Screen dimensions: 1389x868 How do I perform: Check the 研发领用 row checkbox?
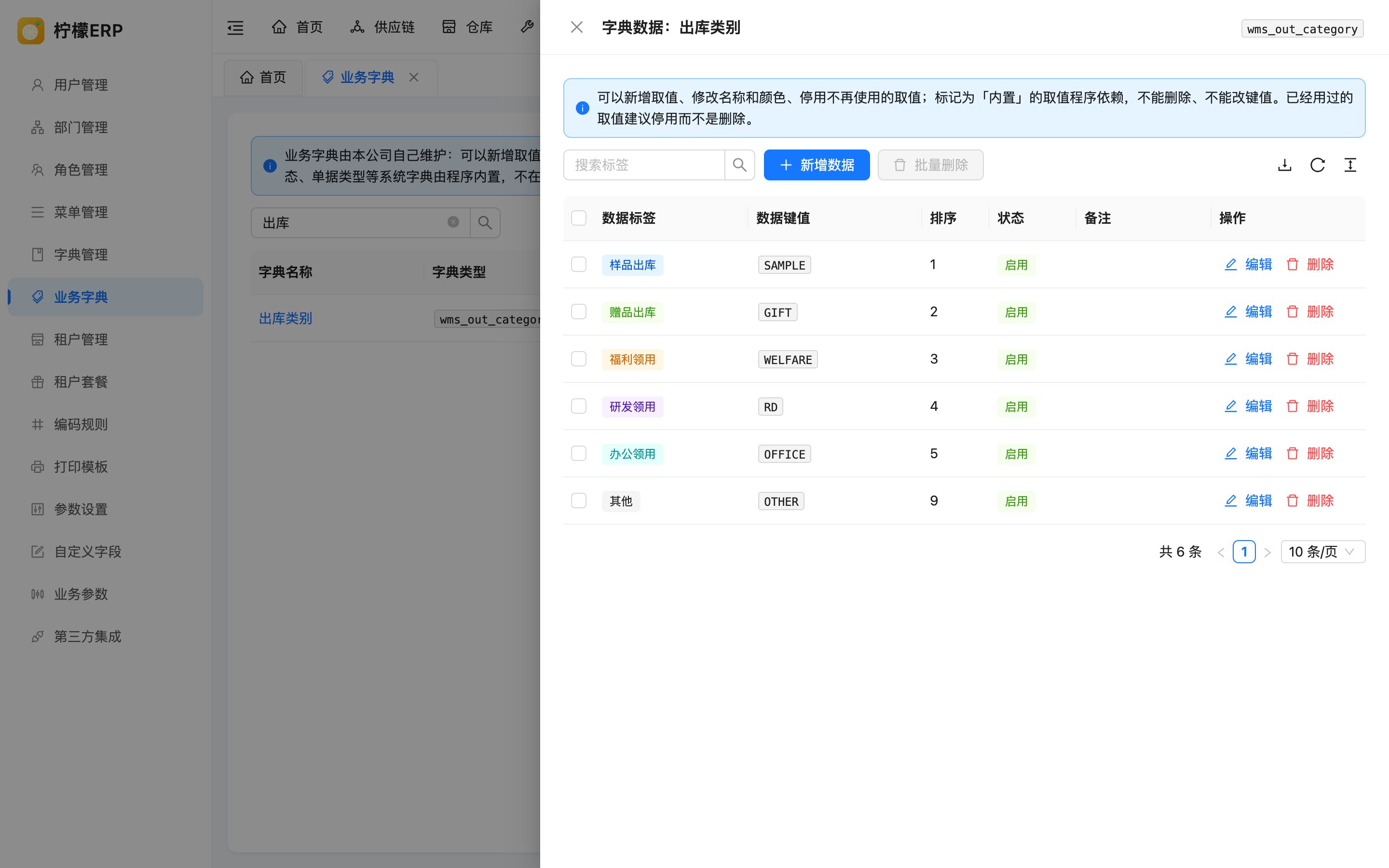579,406
